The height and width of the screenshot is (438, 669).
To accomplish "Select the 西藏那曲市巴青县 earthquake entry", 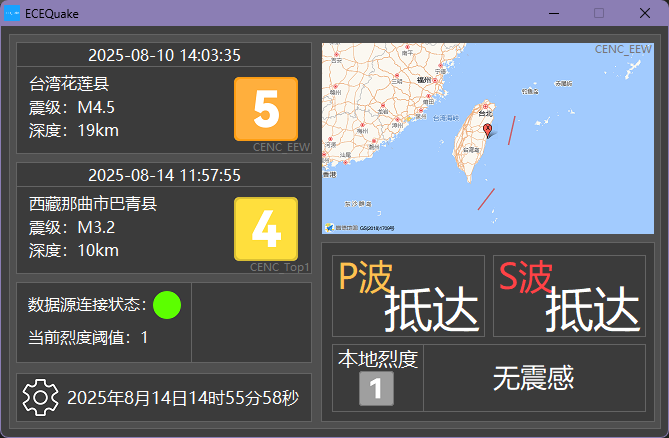I will click(94, 205).
